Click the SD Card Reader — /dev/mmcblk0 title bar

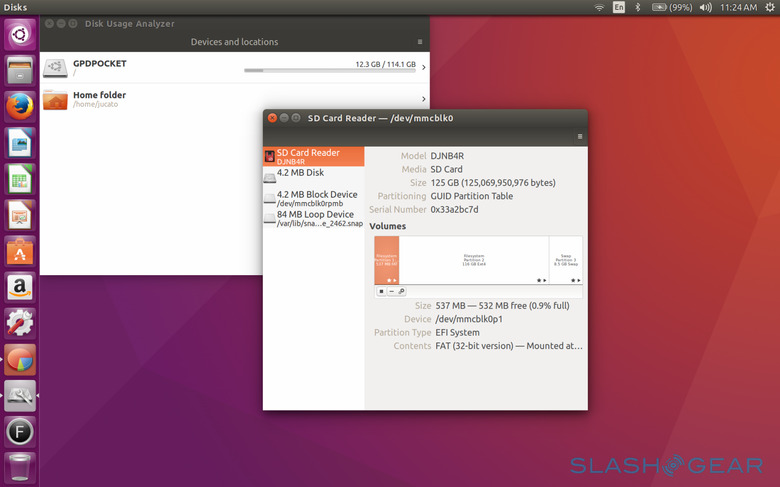(381, 118)
